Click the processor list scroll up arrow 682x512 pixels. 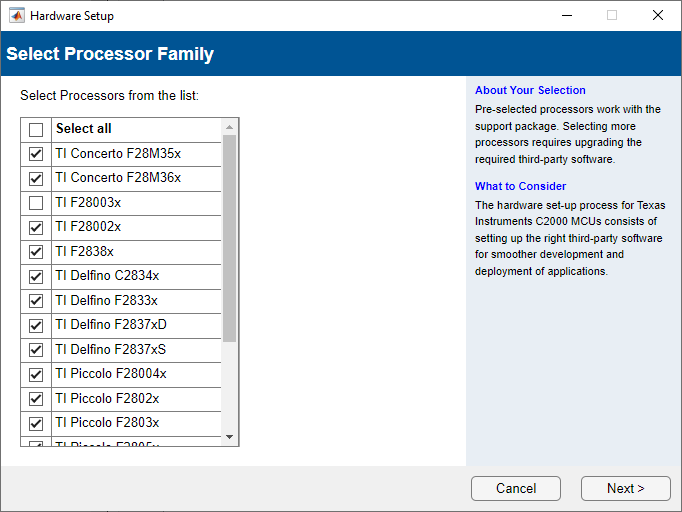pos(229,127)
